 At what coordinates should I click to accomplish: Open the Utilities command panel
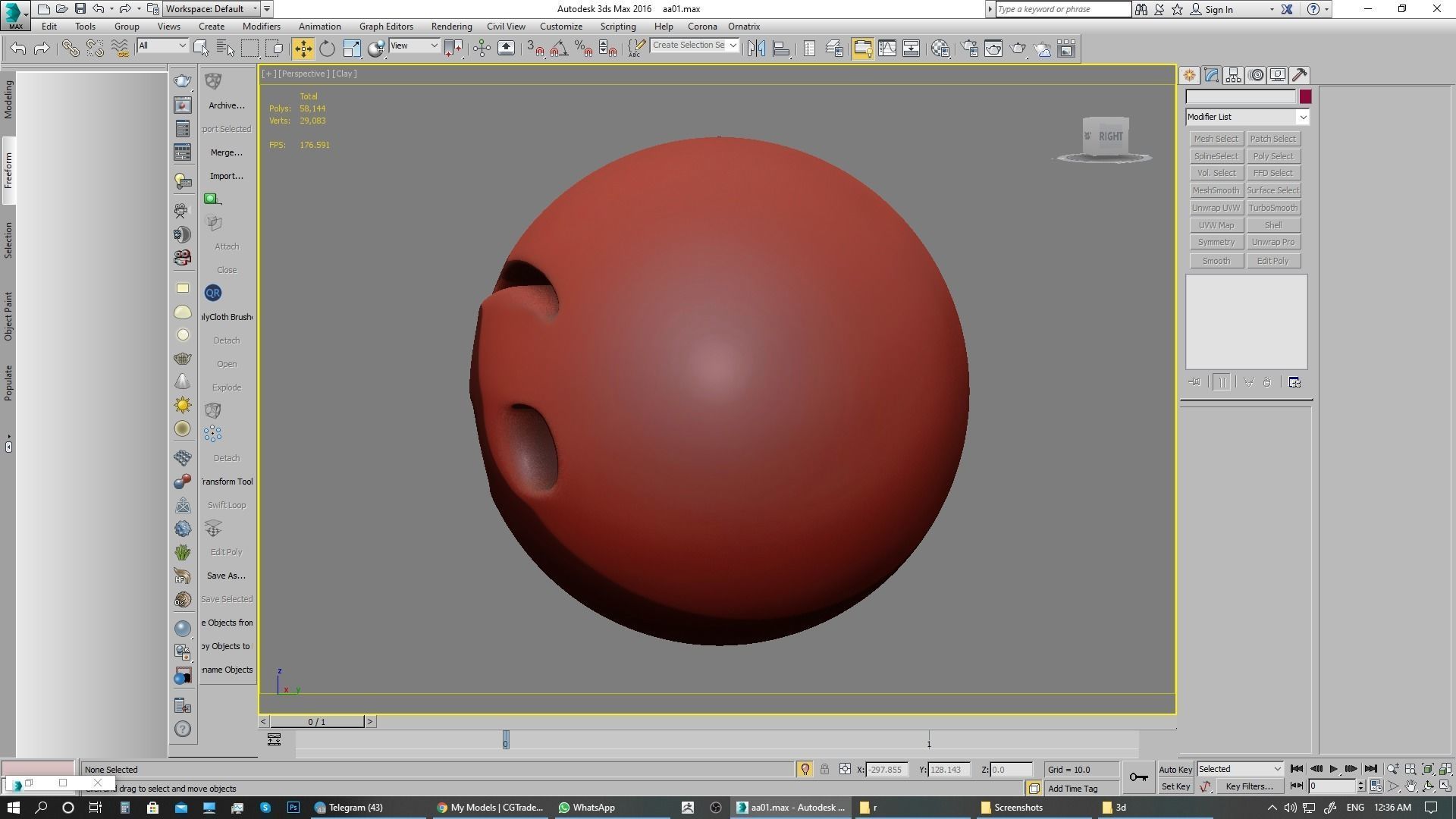[x=1300, y=75]
